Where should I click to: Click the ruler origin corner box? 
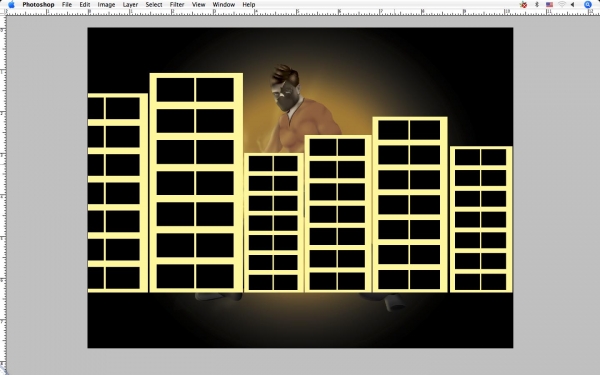pos(3,12)
